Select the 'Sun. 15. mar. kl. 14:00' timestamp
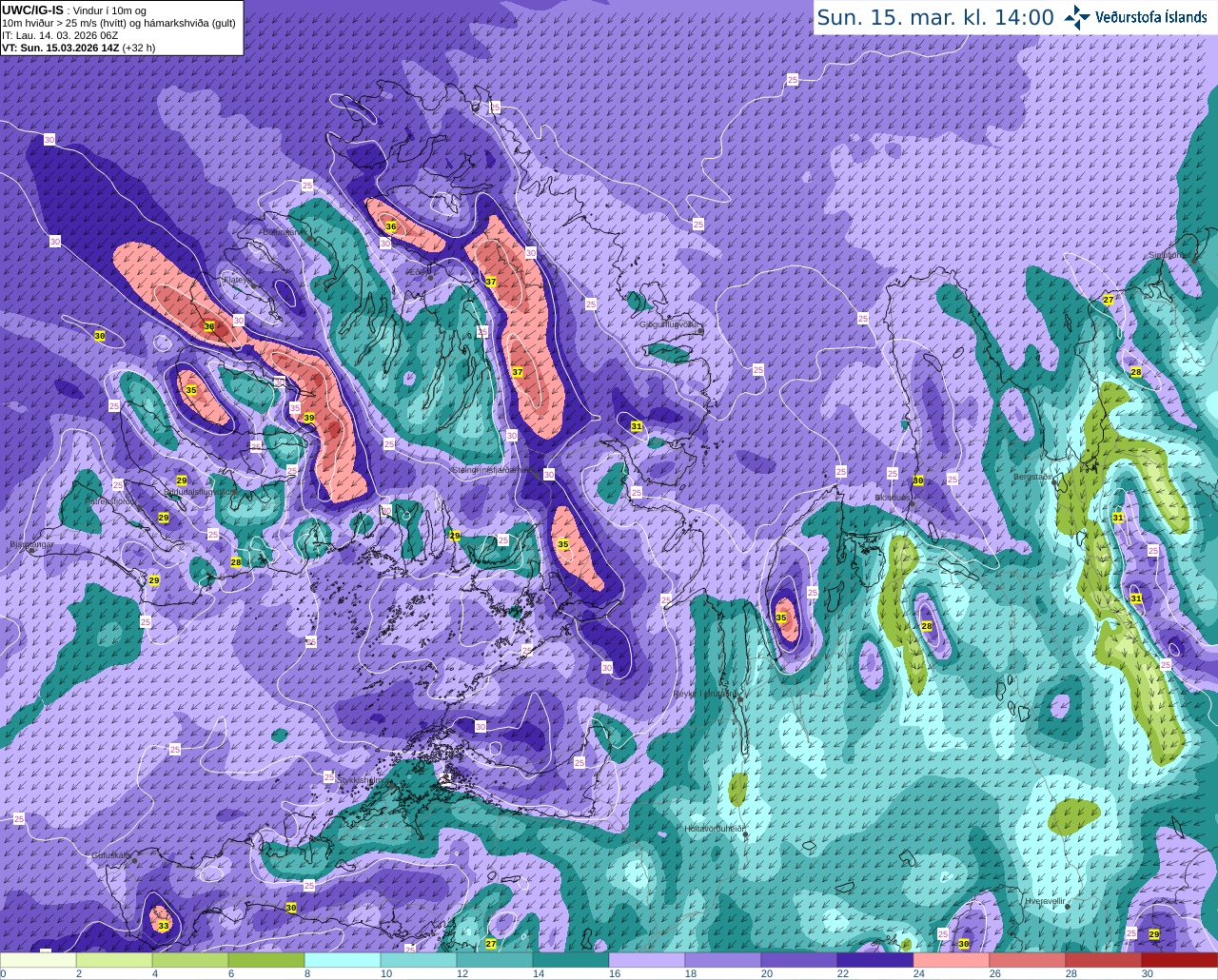Viewport: 1218px width, 980px height. click(x=935, y=18)
